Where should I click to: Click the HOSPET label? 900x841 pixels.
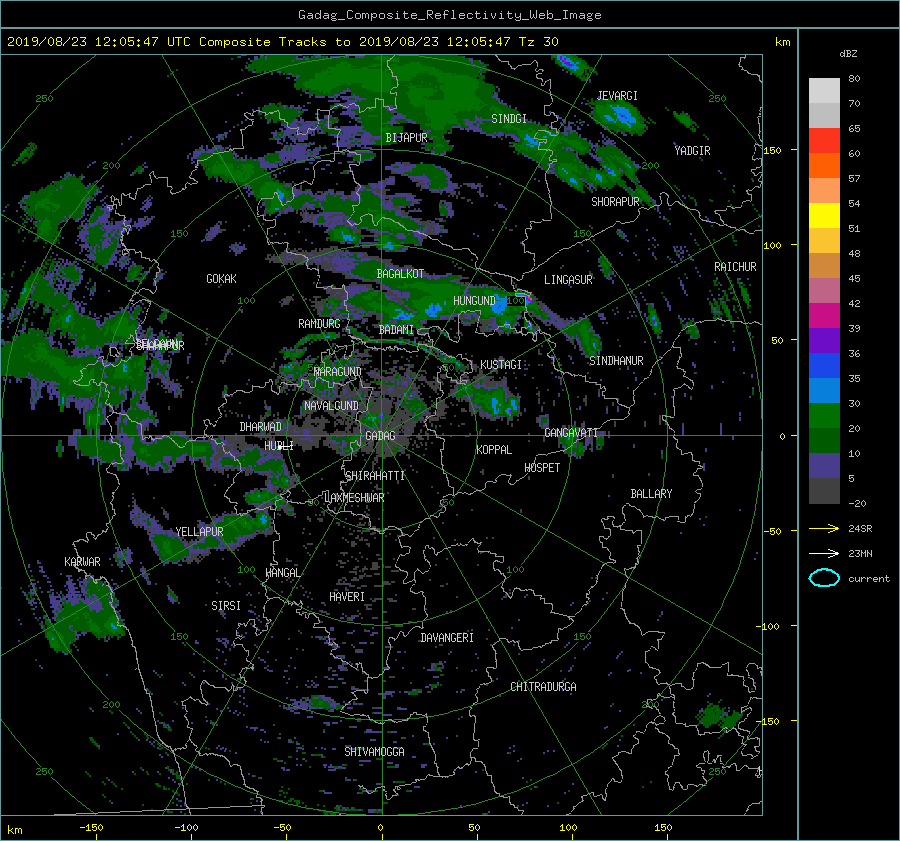(542, 468)
